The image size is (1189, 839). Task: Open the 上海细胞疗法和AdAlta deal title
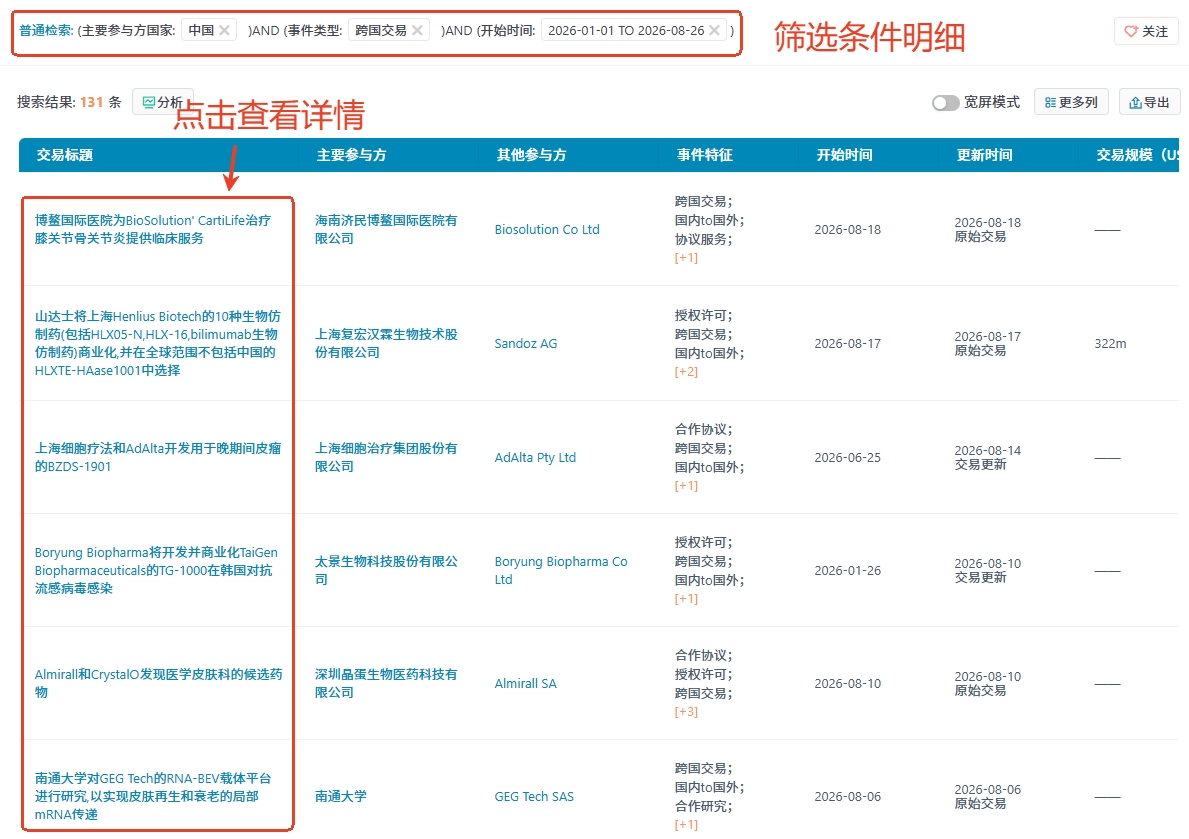click(x=158, y=457)
